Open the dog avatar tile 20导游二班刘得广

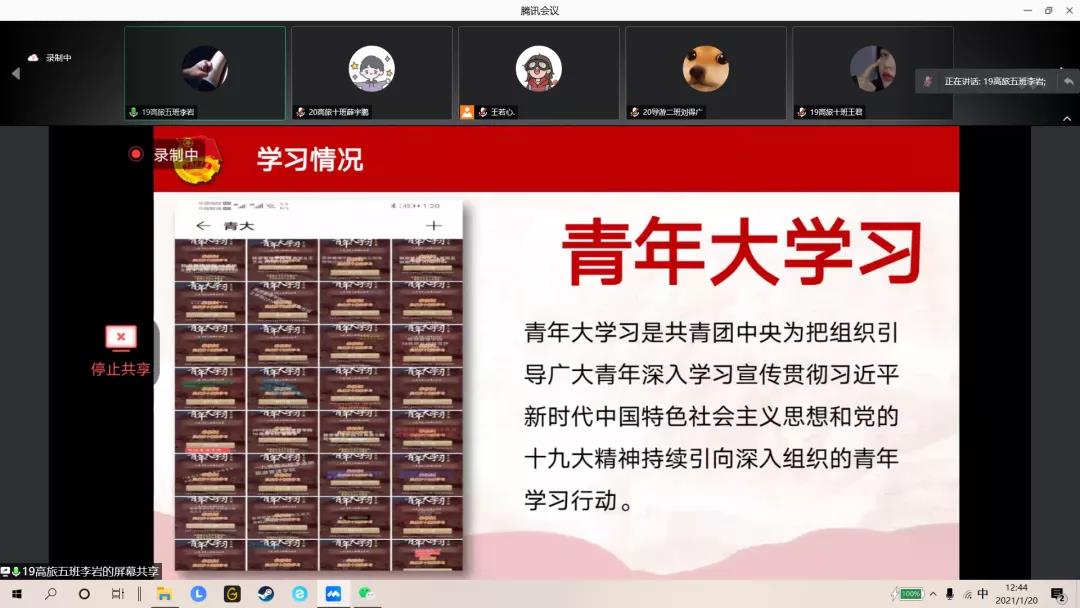pos(705,73)
